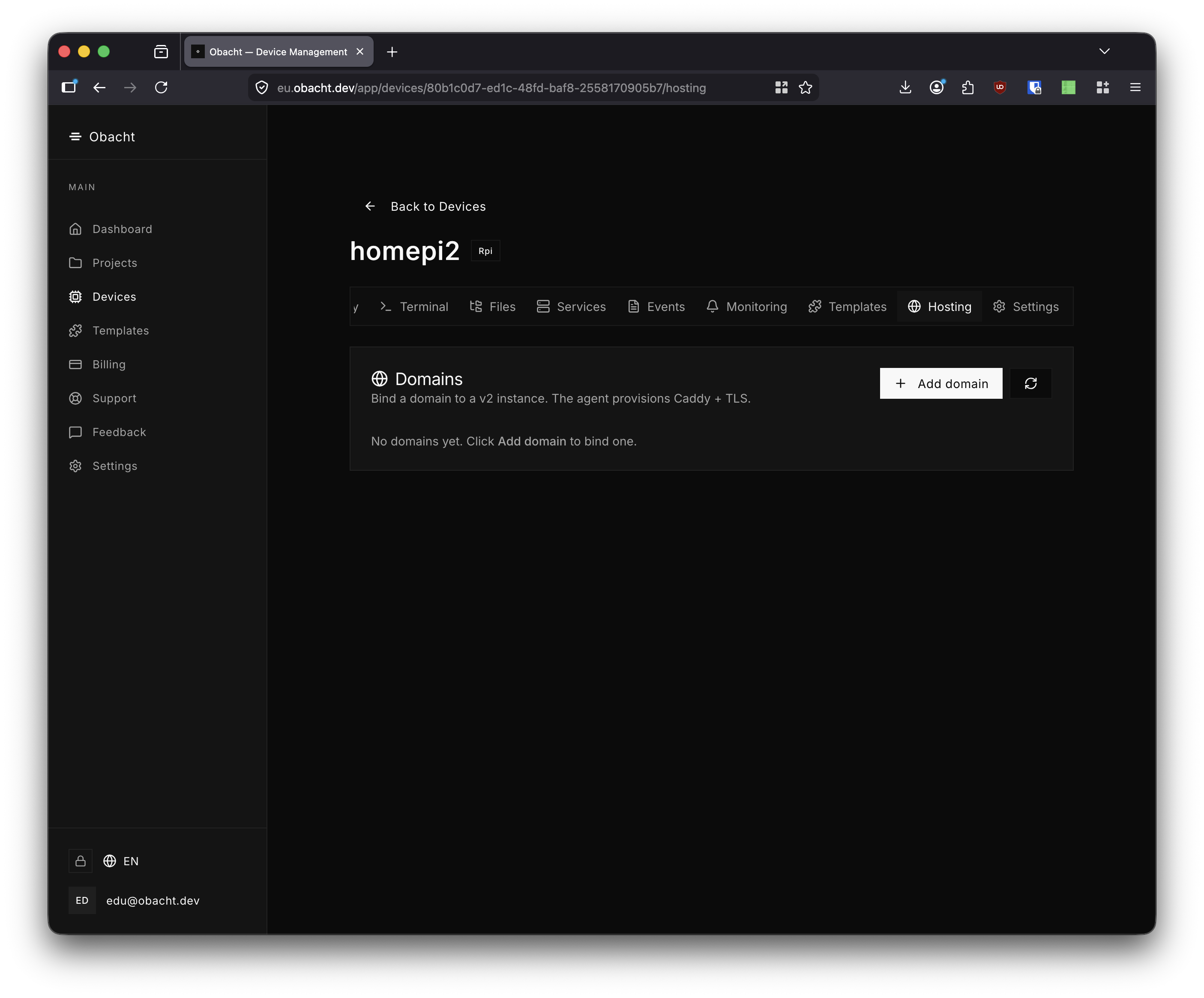Switch to the device Templates tab

point(848,307)
